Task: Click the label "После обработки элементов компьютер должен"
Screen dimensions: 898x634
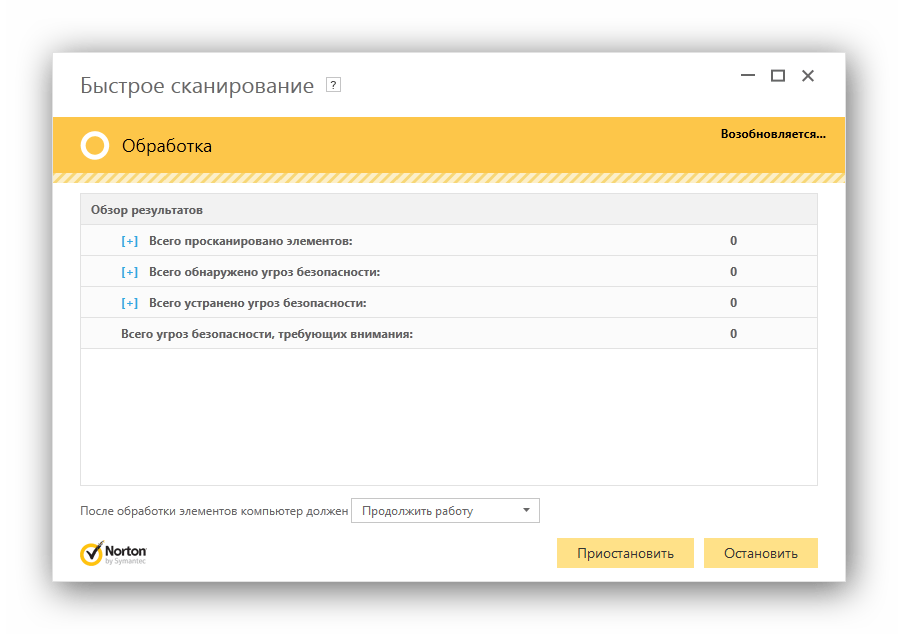Action: [215, 510]
